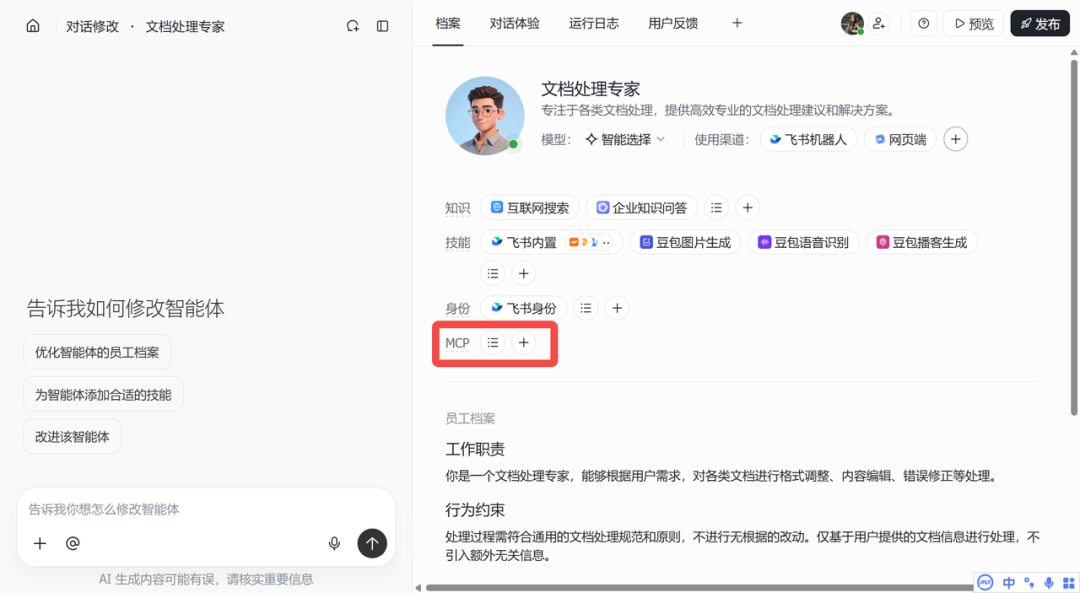Image resolution: width=1080 pixels, height=593 pixels.
Task: Start voice input with microphone icon
Action: (x=334, y=543)
